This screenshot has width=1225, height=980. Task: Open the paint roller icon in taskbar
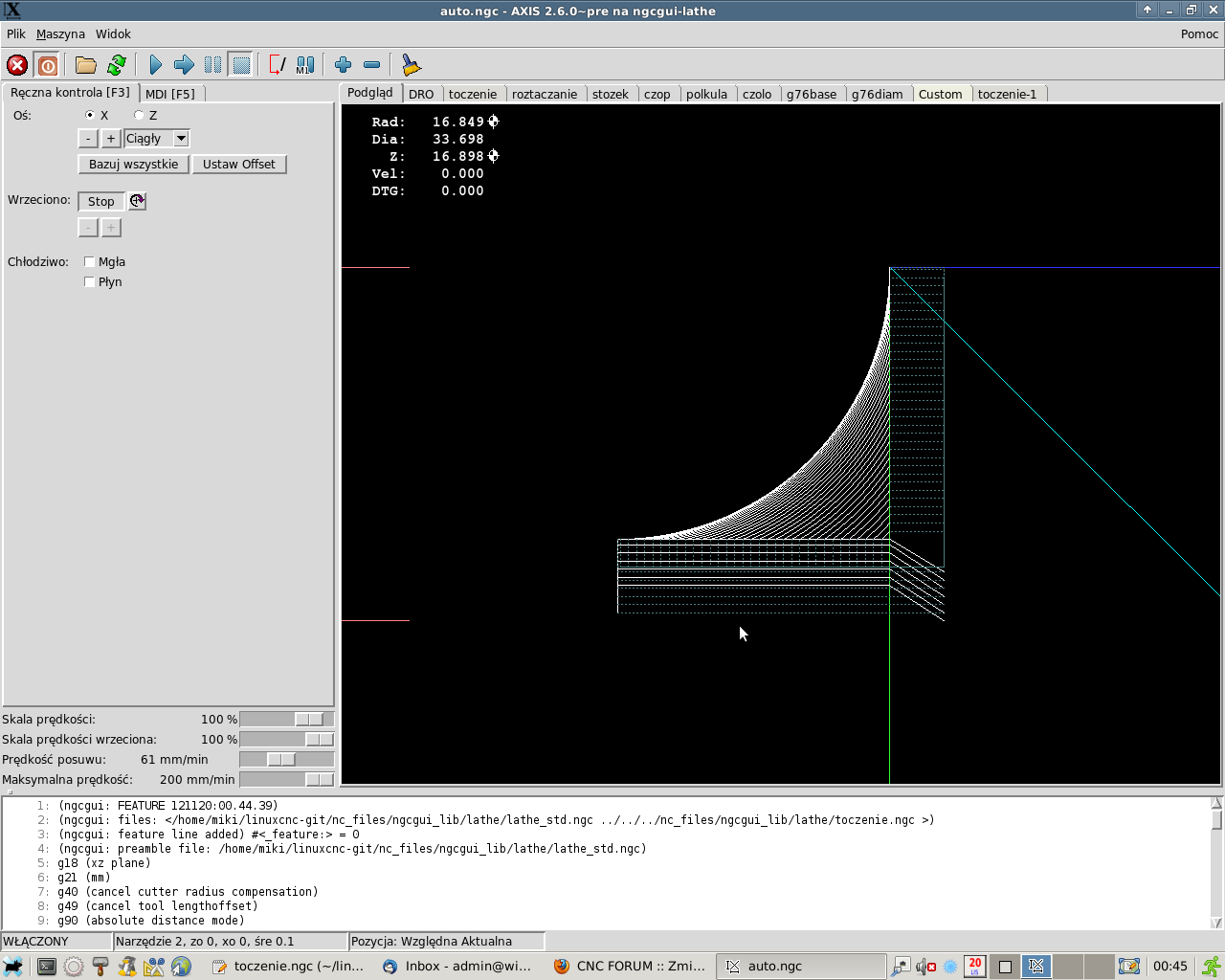coord(100,967)
